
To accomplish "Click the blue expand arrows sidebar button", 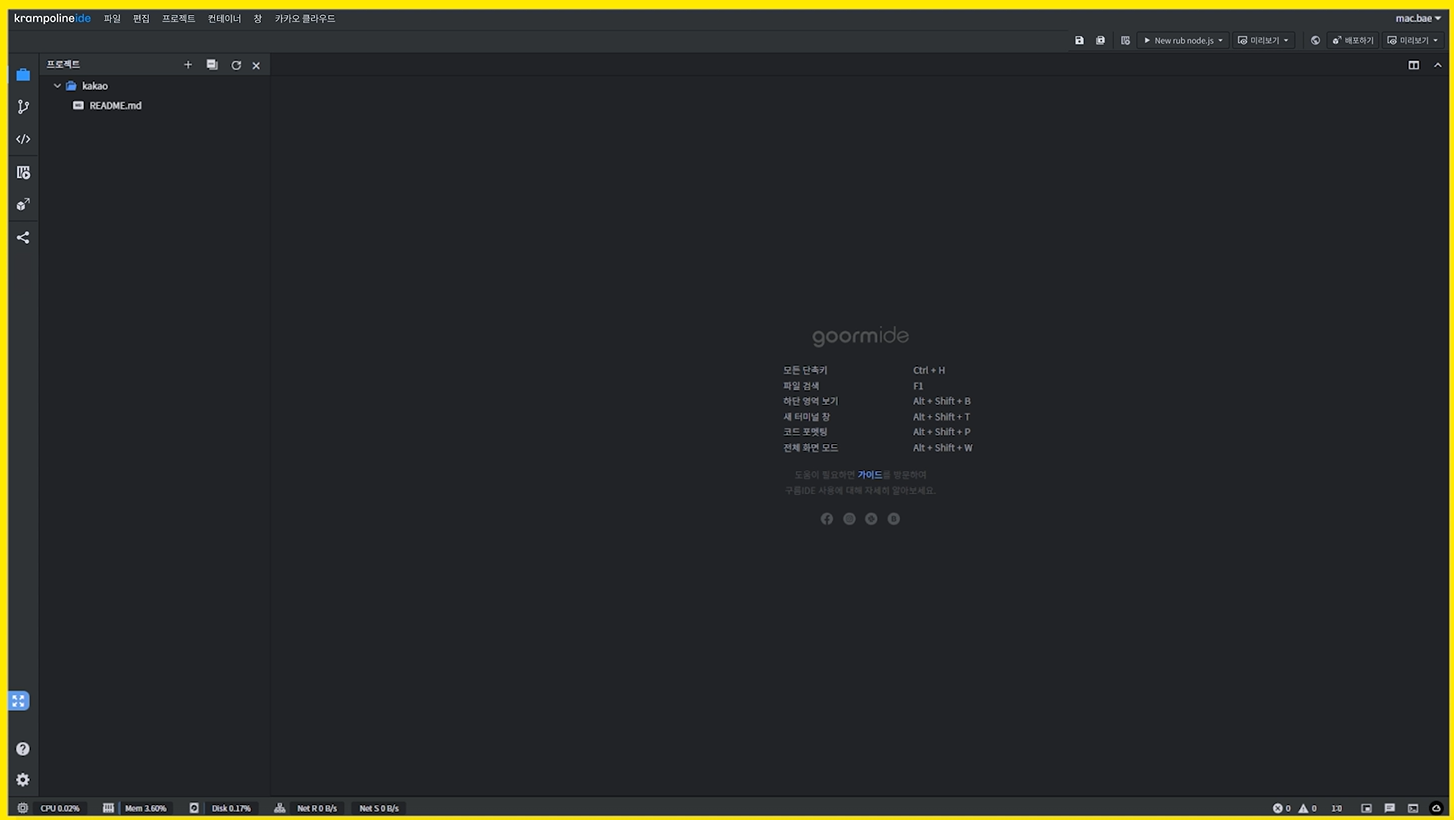I will tap(18, 701).
